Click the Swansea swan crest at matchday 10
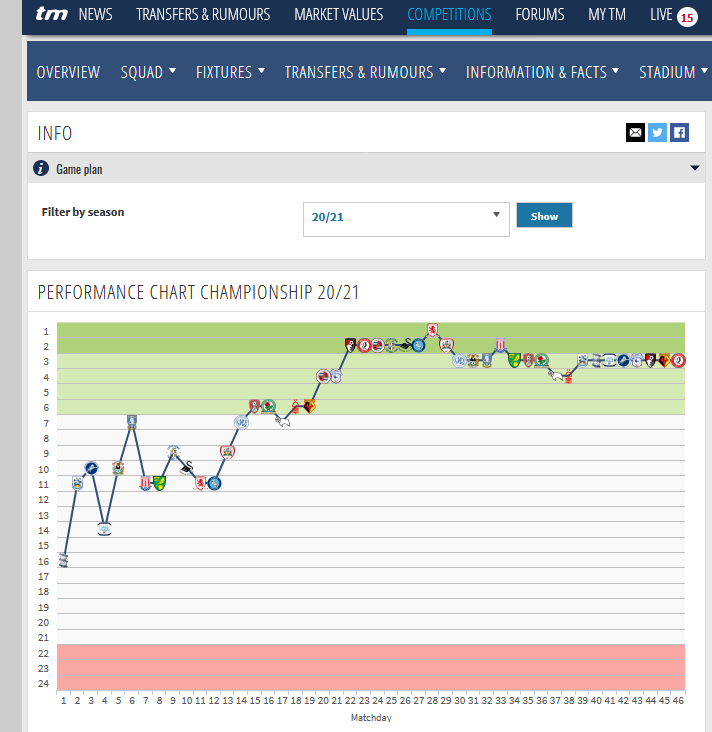This screenshot has height=732, width=712. pos(187,468)
